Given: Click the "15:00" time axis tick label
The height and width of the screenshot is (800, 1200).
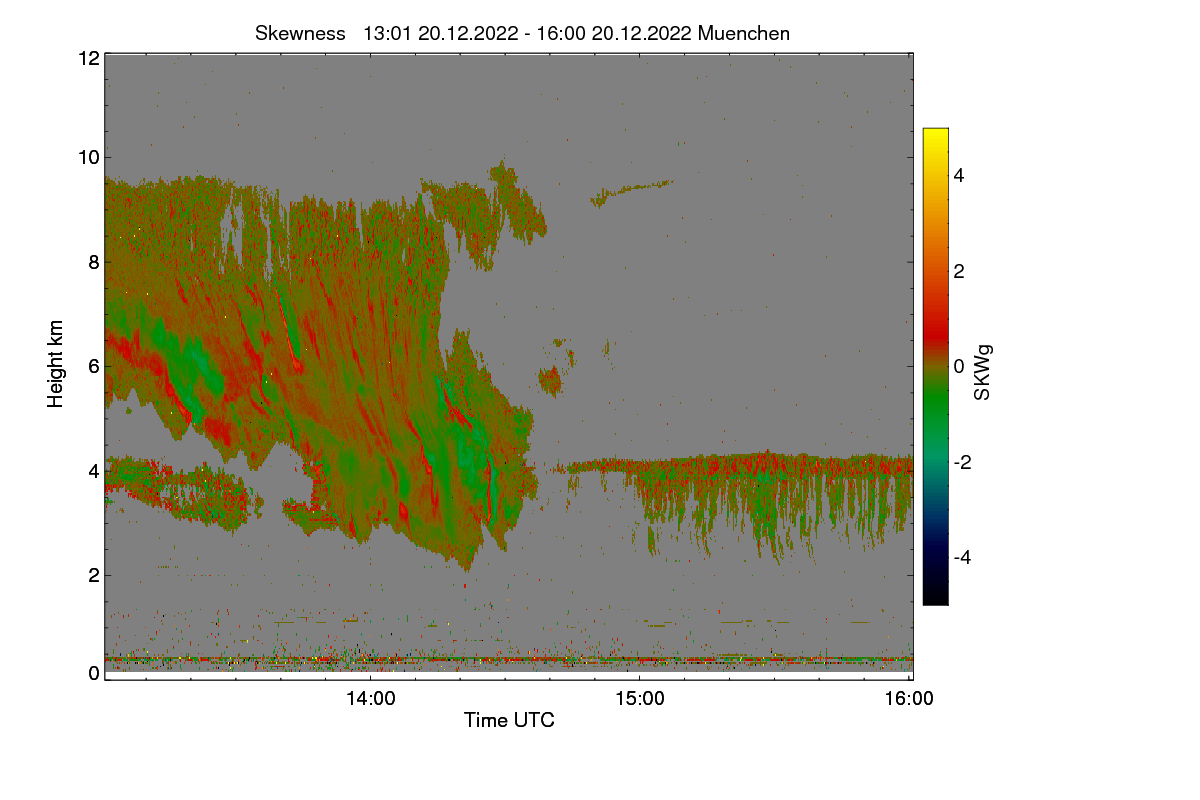Looking at the screenshot, I should (x=639, y=699).
